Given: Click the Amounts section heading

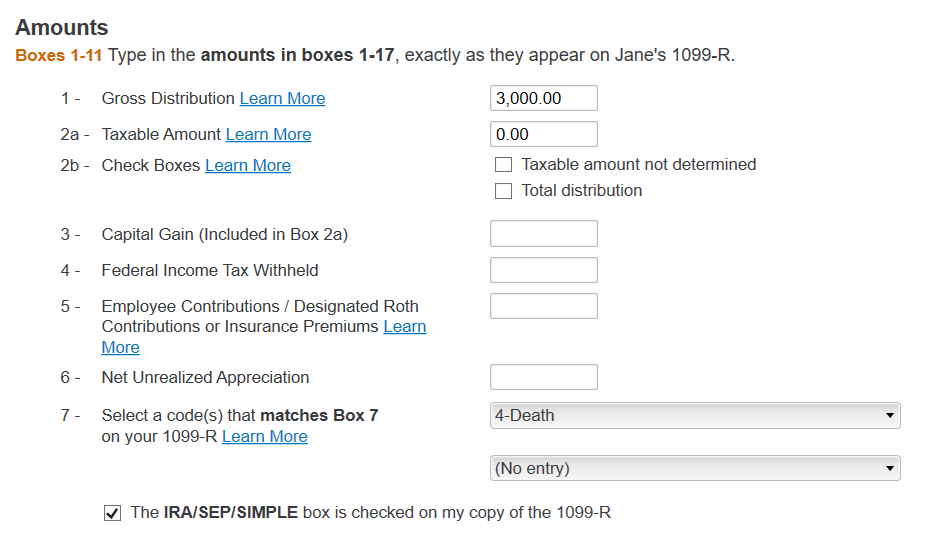Looking at the screenshot, I should click(x=62, y=28).
